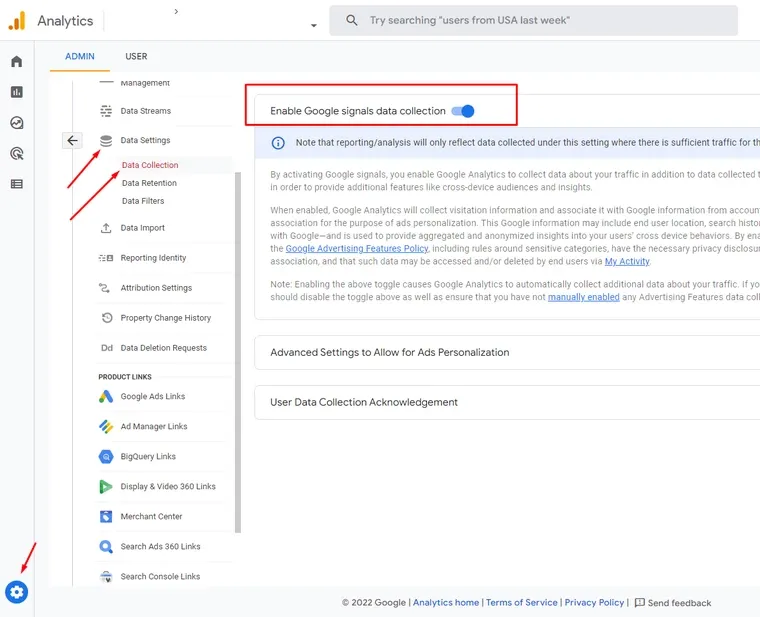760x617 pixels.
Task: Disable Google signals data collection toggle
Action: [463, 111]
